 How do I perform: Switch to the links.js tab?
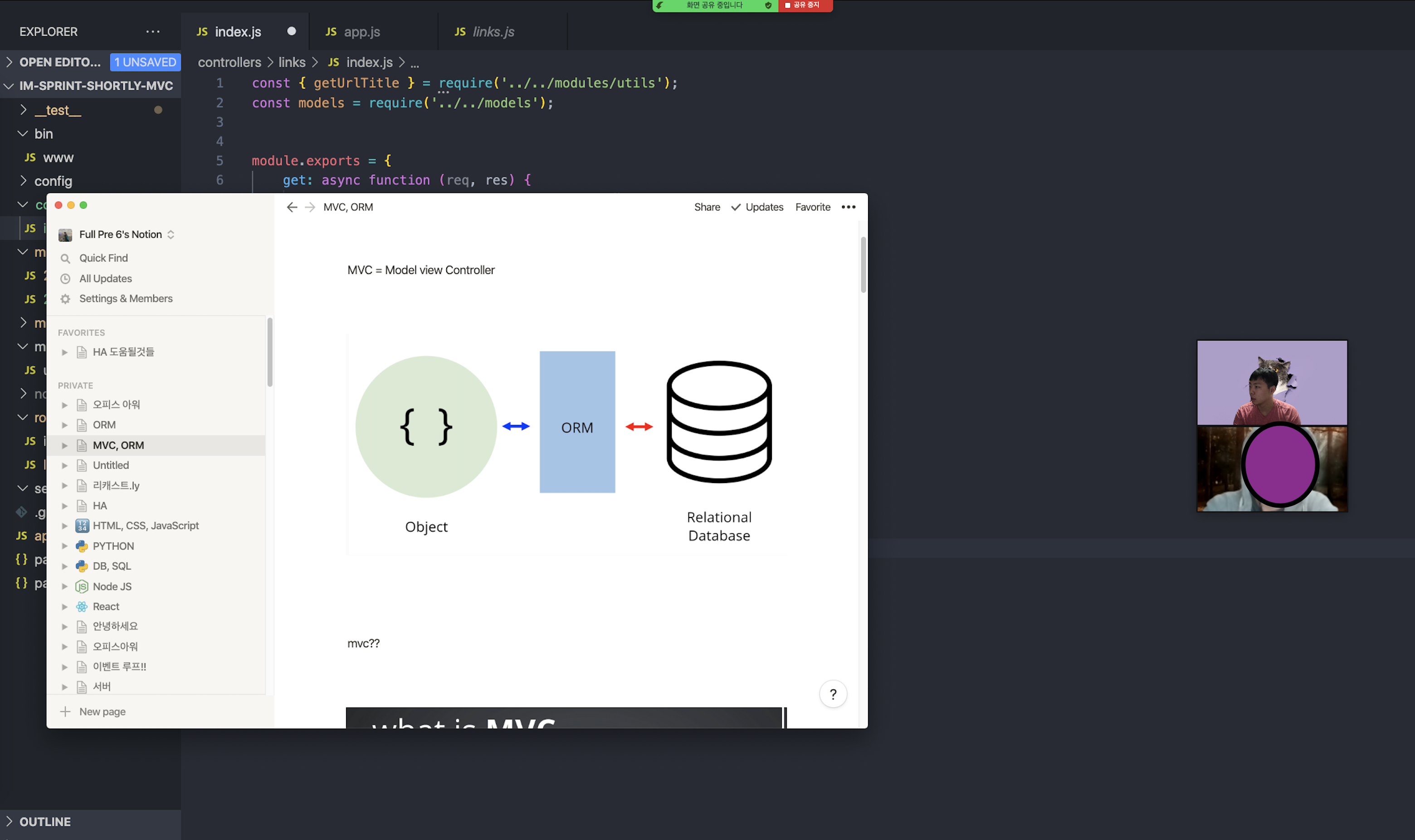click(x=493, y=32)
